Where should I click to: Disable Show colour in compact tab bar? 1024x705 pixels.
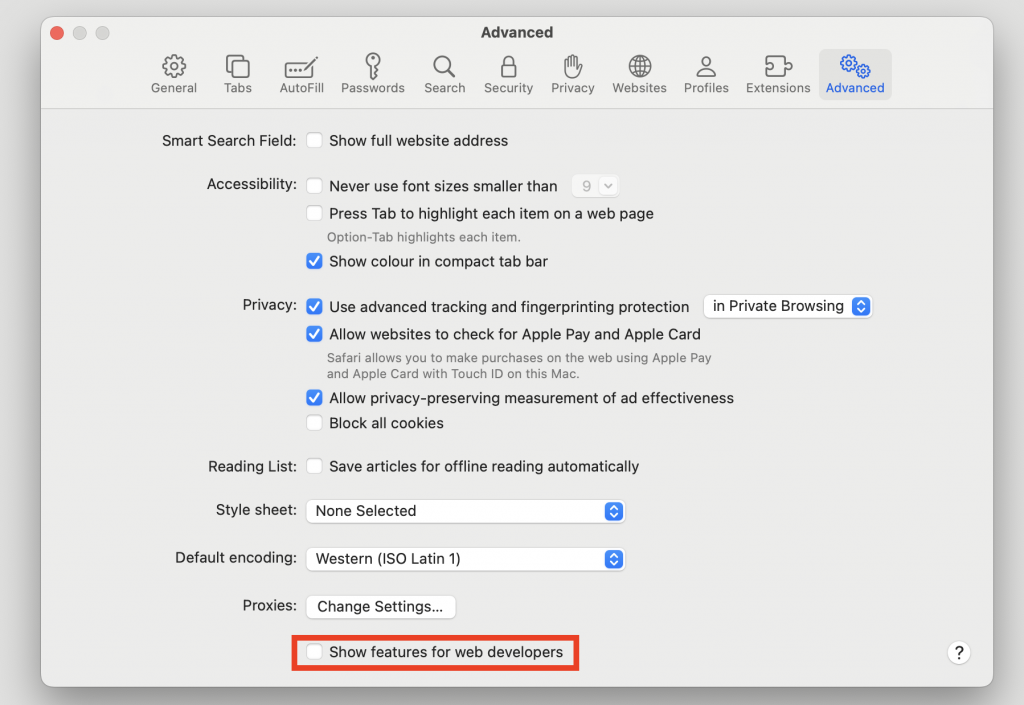tap(314, 261)
